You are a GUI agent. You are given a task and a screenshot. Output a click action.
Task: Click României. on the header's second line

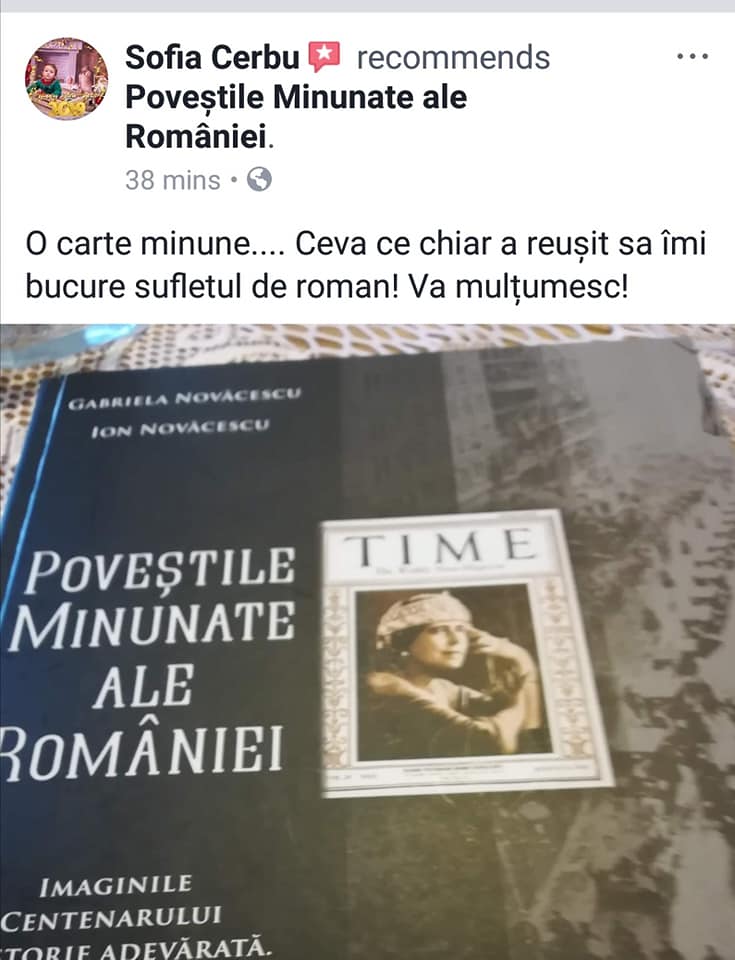pyautogui.click(x=200, y=137)
